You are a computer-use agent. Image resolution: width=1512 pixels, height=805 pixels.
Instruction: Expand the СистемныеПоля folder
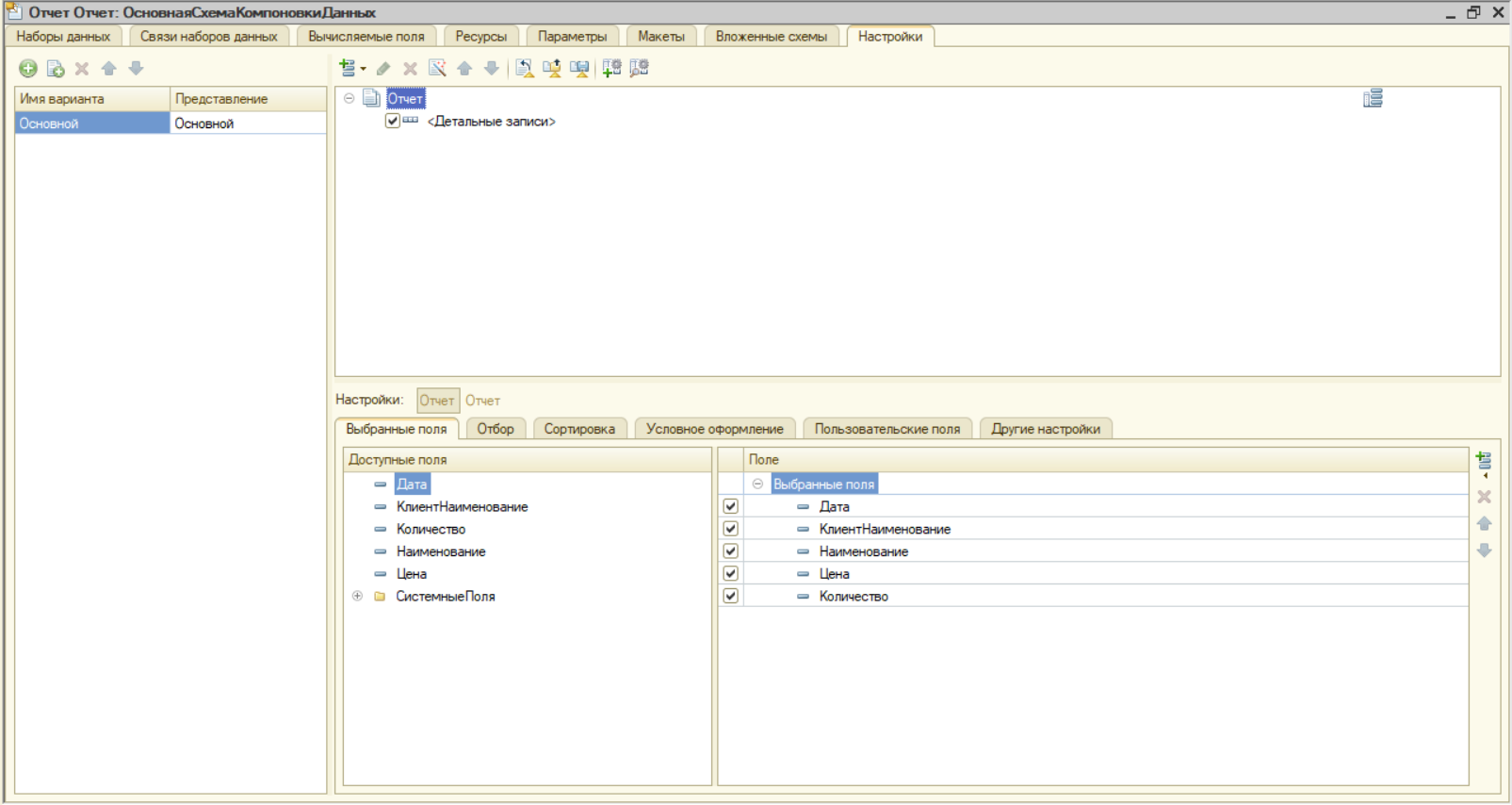357,596
